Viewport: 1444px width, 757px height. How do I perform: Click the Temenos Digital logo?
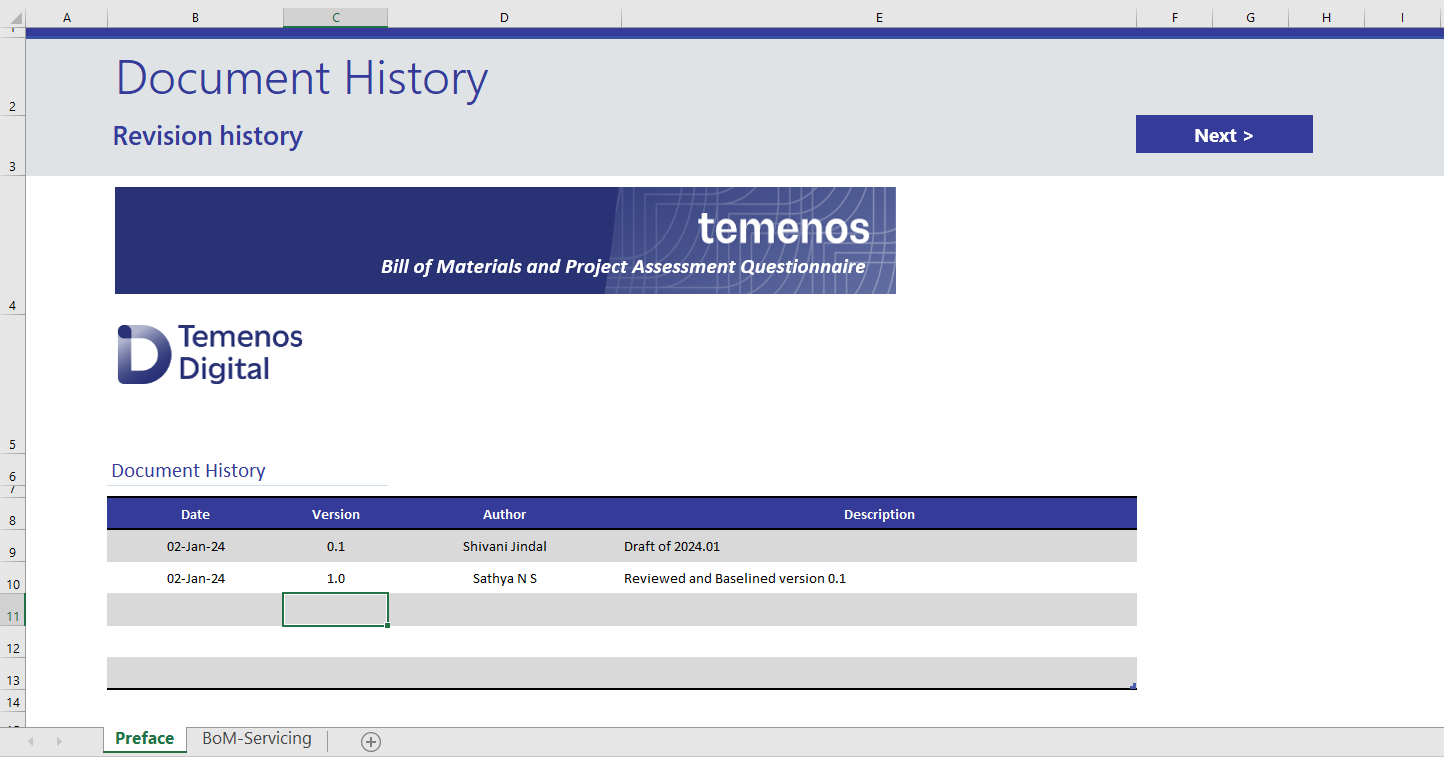coord(210,353)
